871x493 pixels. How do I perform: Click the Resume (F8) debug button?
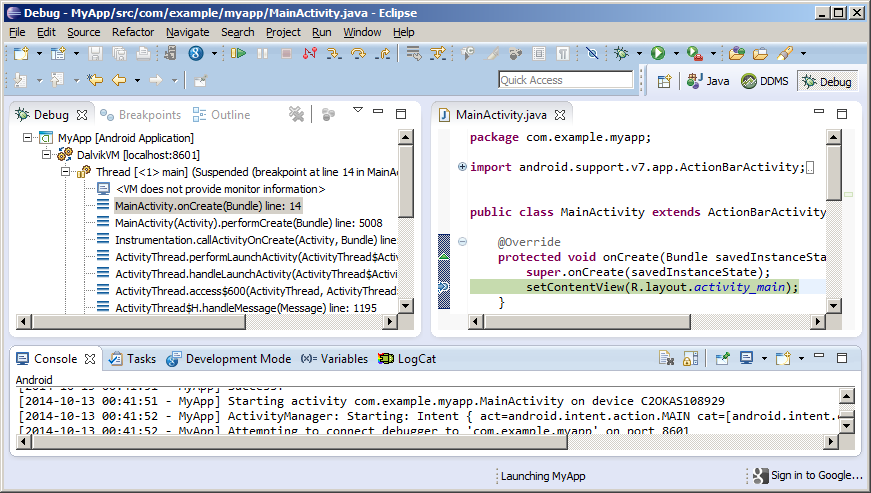click(238, 53)
